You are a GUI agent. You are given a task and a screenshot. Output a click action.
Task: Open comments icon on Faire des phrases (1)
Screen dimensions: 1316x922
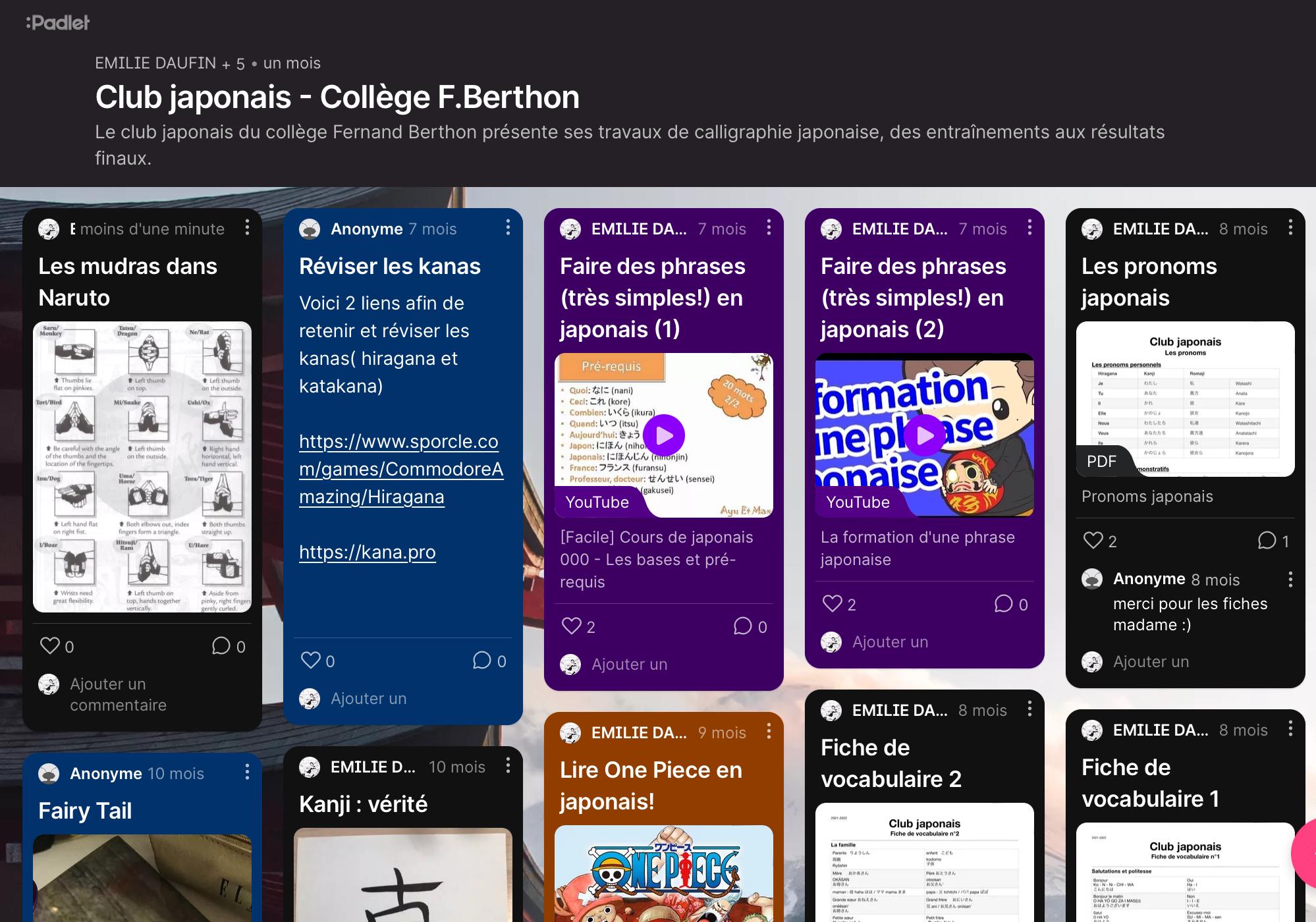[x=743, y=626]
